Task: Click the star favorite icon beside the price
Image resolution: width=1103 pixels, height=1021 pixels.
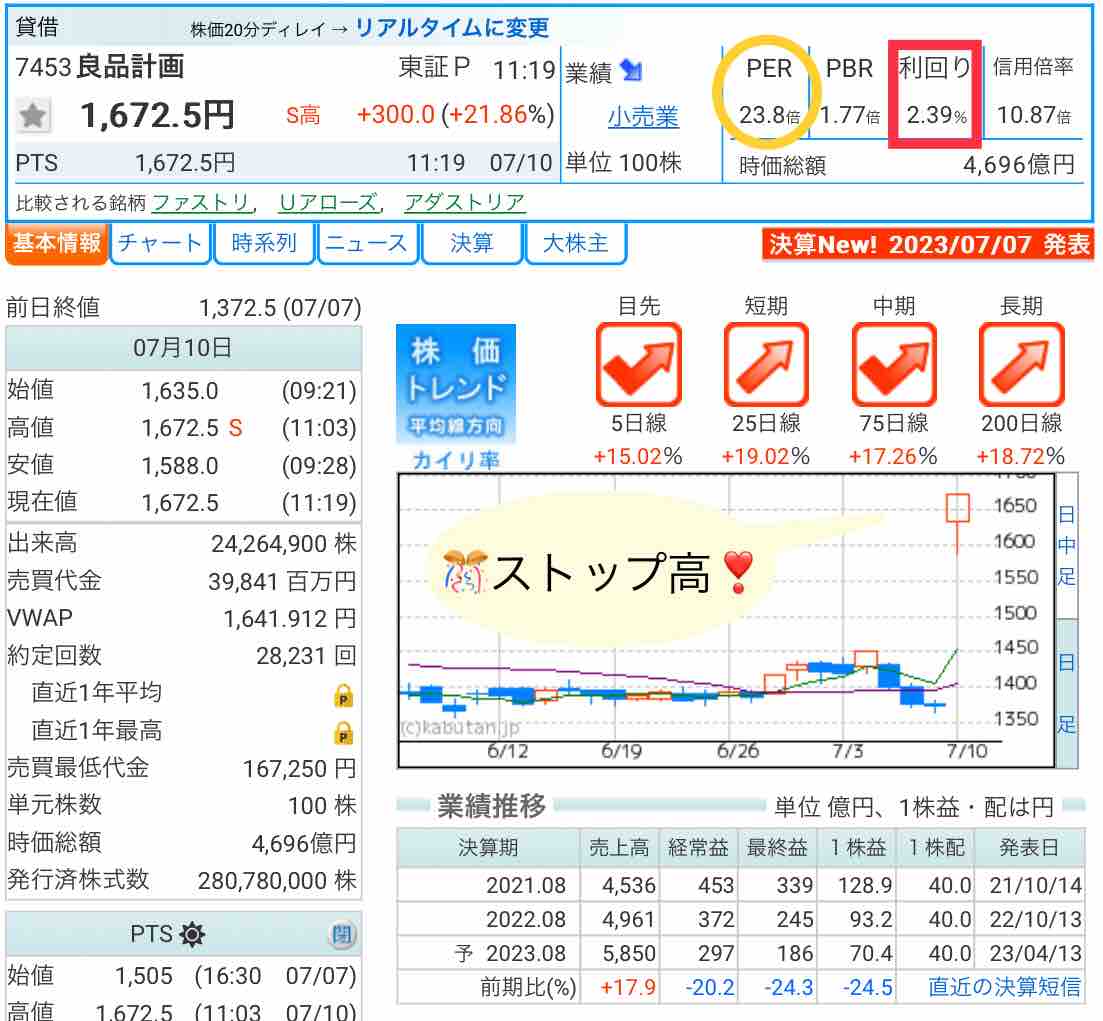Action: click(33, 115)
